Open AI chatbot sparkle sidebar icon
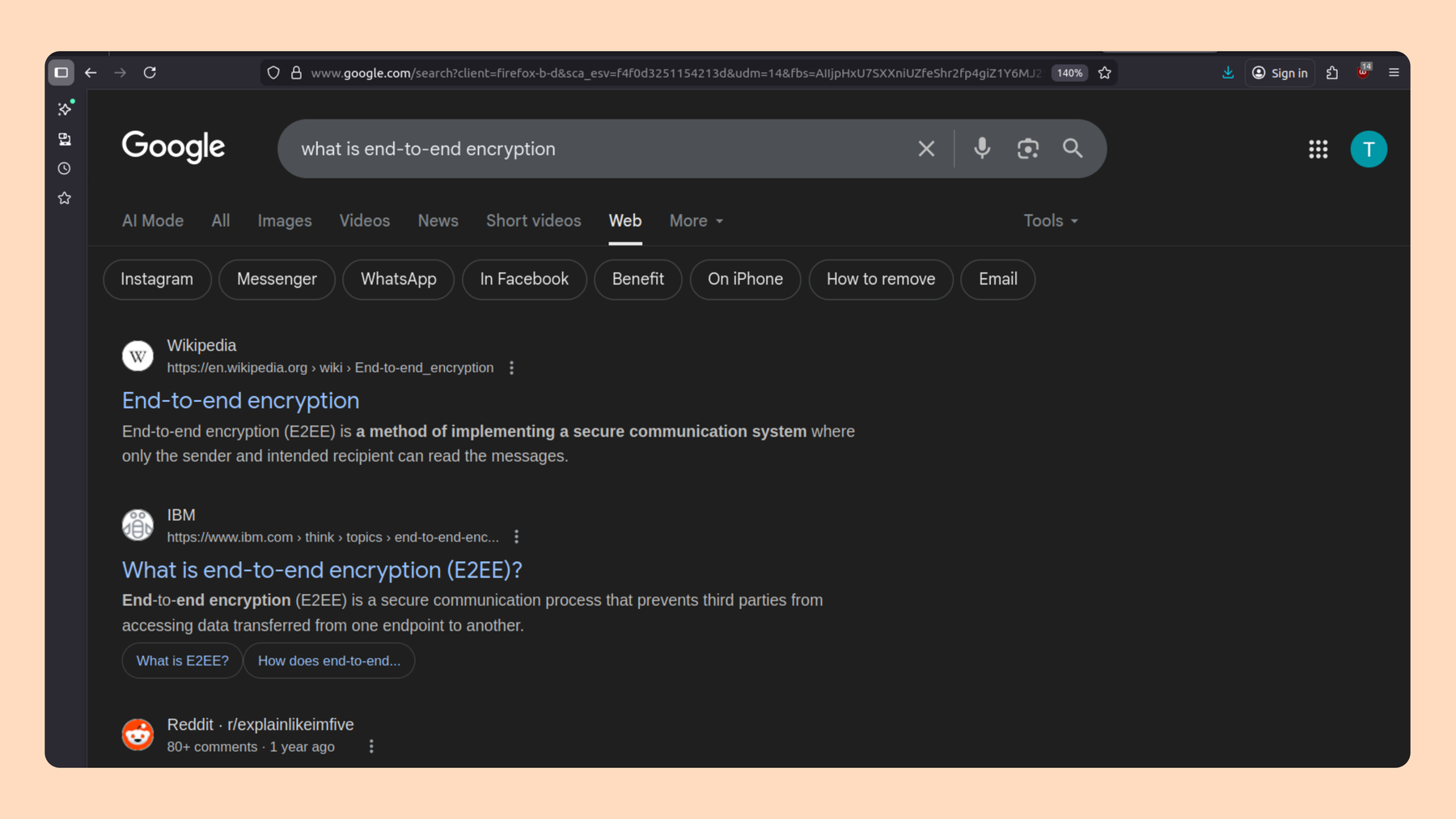The image size is (1456, 819). tap(65, 108)
